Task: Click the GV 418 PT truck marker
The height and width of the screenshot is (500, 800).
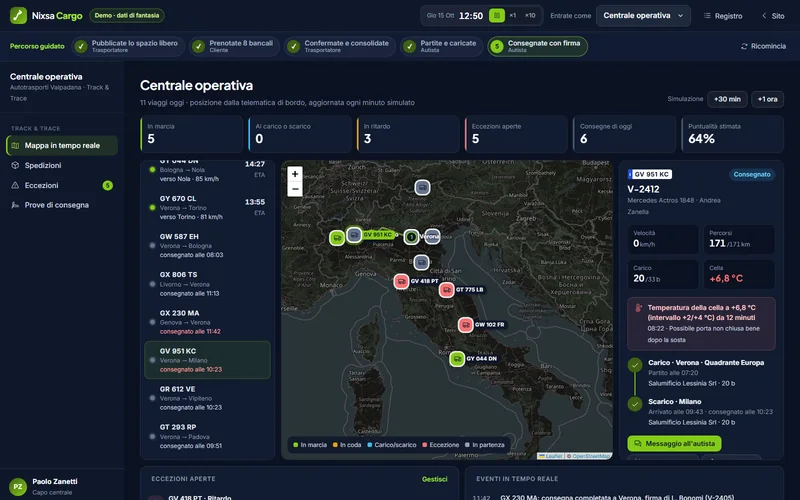Action: pyautogui.click(x=402, y=281)
